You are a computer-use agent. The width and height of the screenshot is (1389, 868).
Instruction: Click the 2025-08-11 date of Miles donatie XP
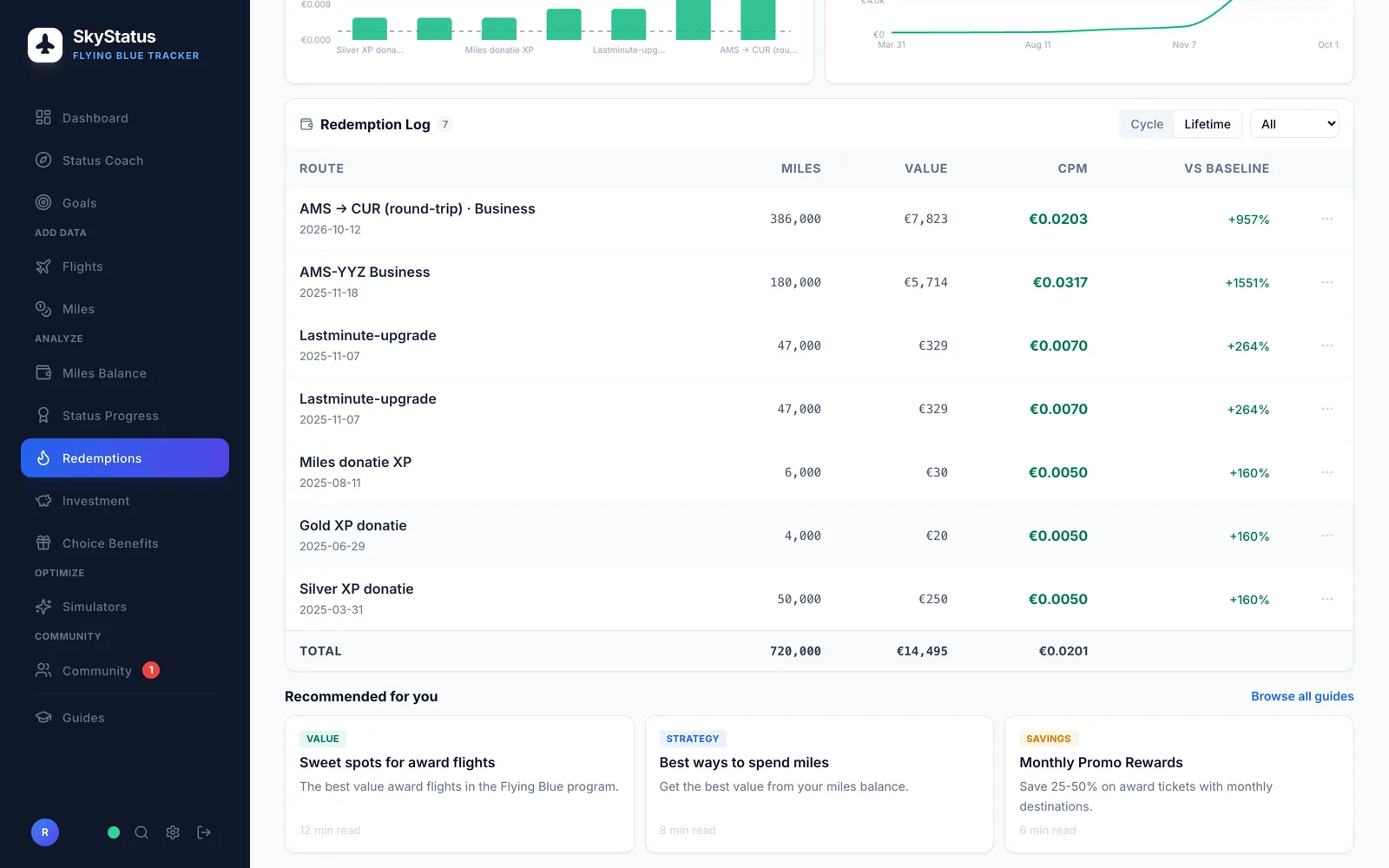[x=330, y=483]
